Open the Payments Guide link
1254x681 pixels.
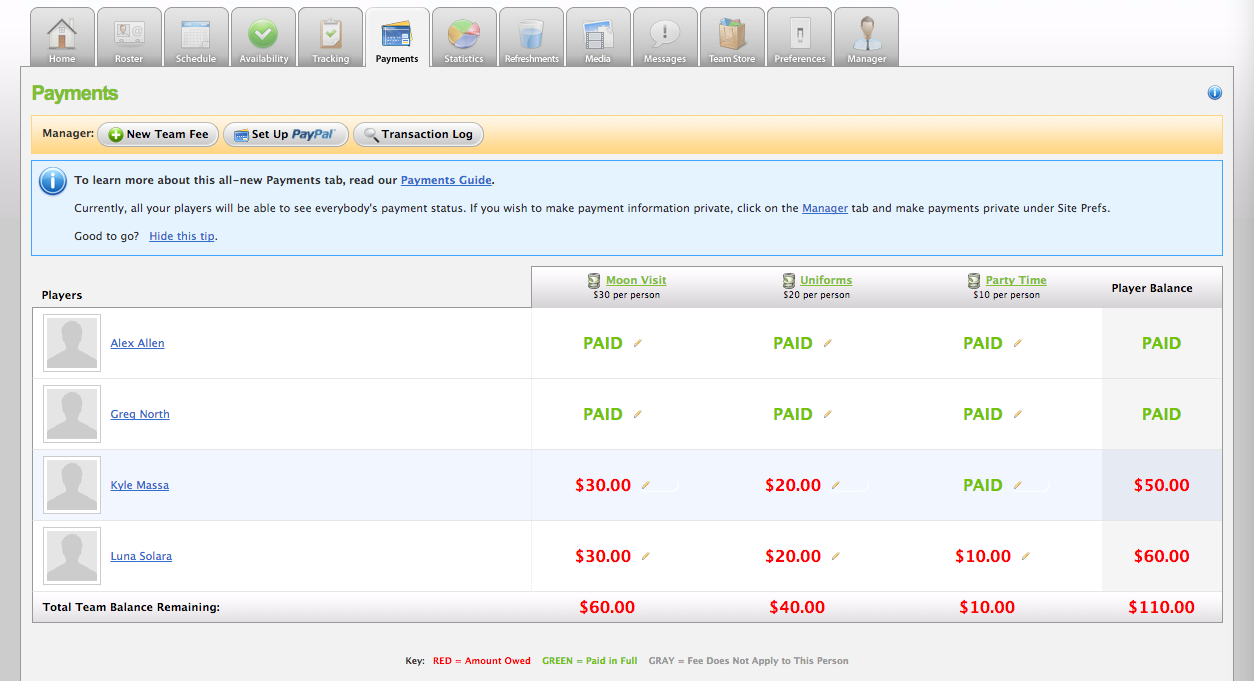pyautogui.click(x=446, y=180)
